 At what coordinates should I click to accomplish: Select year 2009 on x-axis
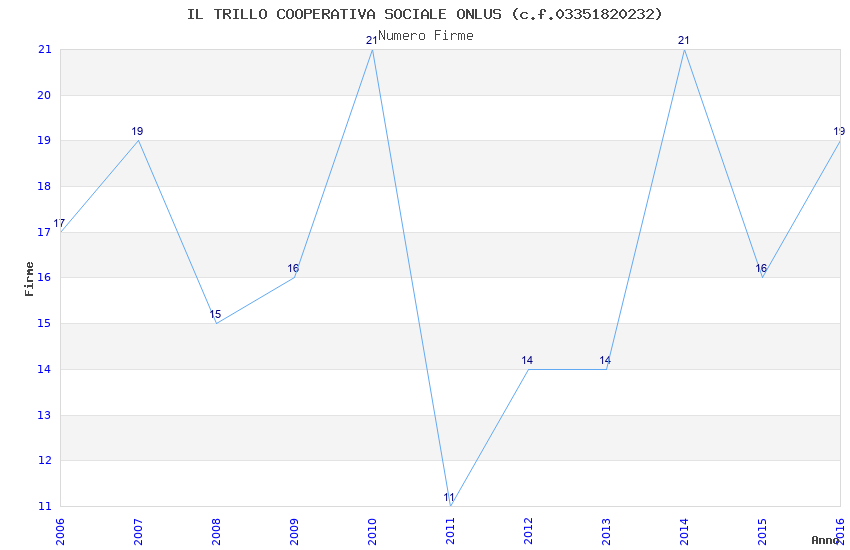pos(294,532)
